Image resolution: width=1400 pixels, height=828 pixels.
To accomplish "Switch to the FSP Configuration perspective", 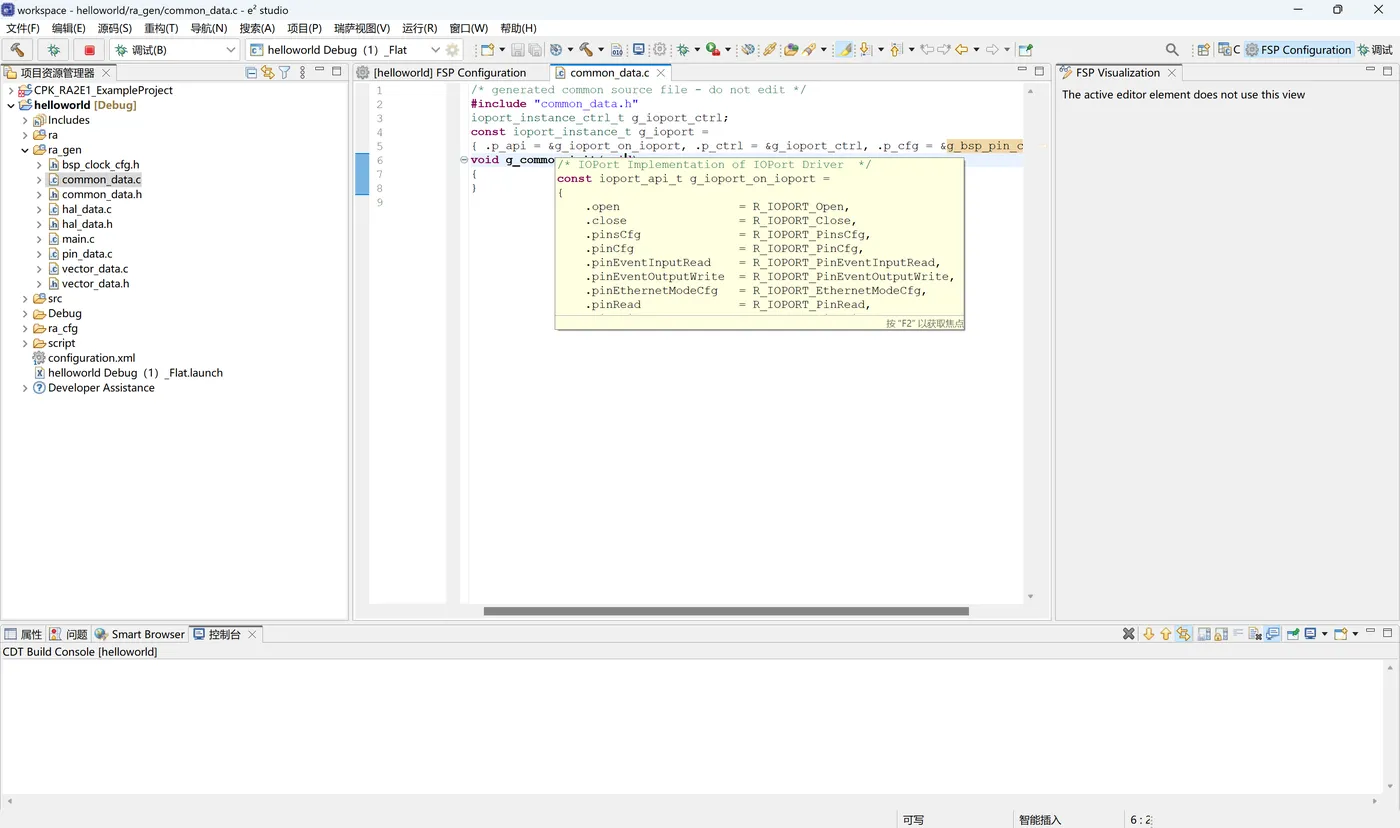I will click(x=1298, y=49).
